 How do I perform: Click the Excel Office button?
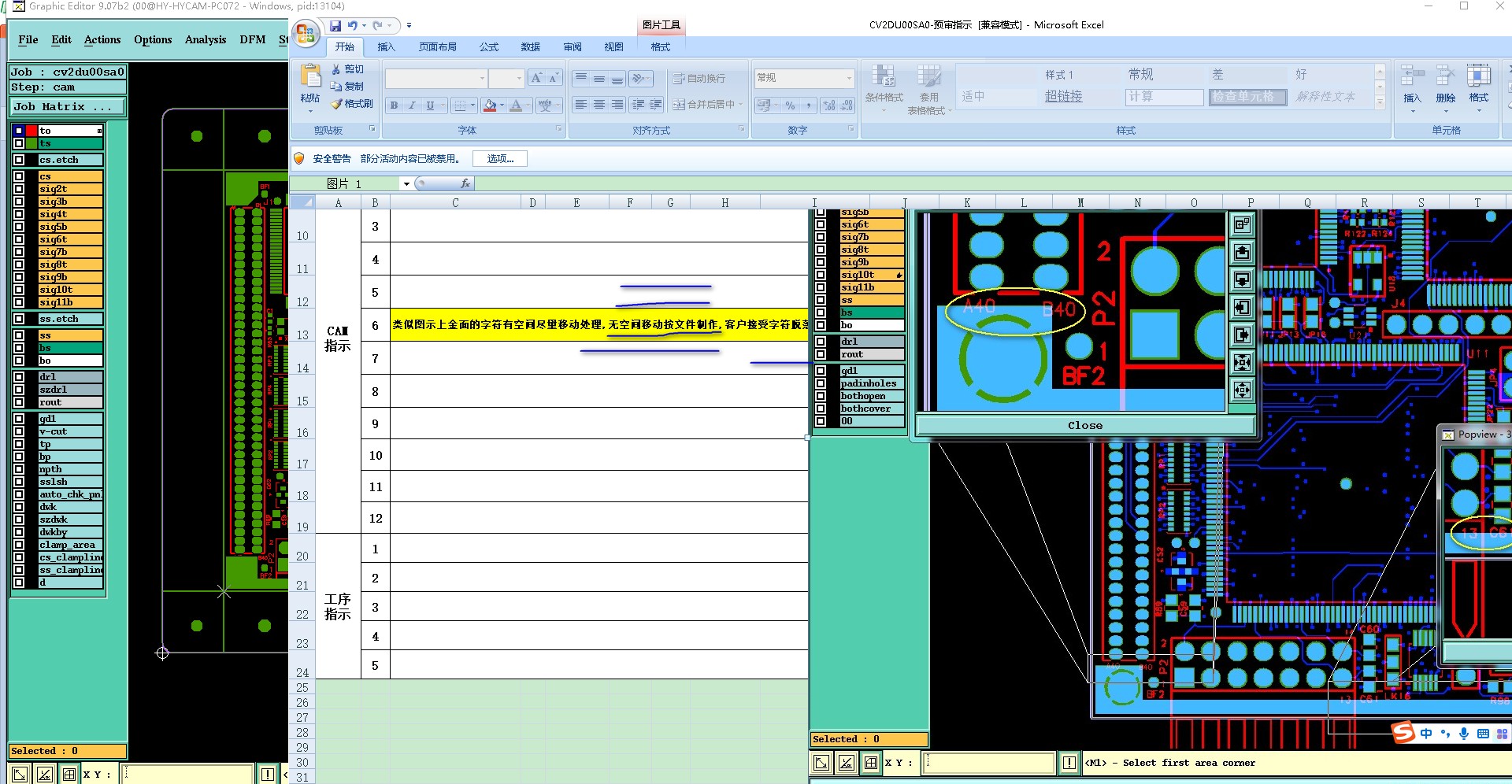point(306,34)
